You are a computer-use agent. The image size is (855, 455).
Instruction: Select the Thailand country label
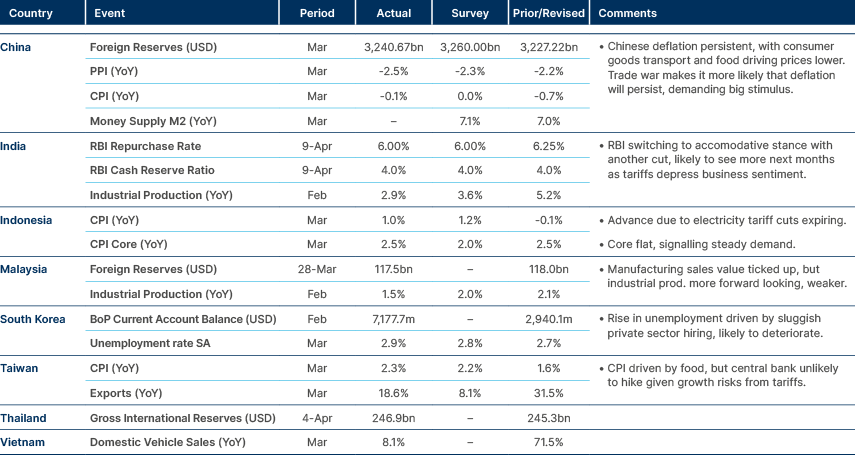[x=24, y=417]
